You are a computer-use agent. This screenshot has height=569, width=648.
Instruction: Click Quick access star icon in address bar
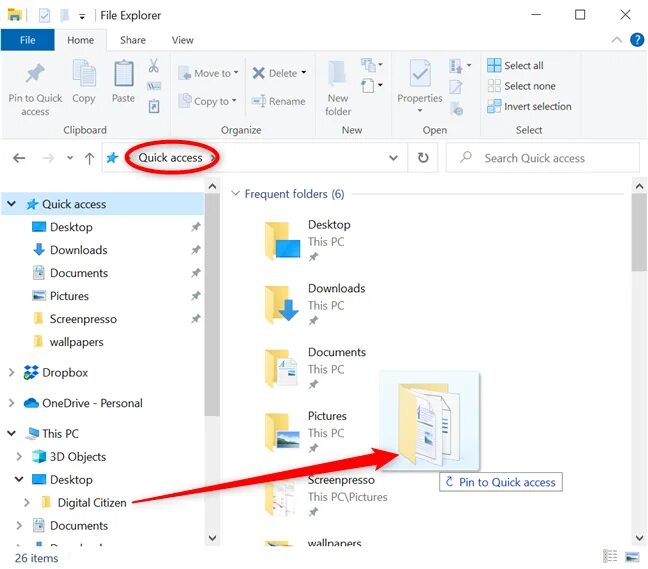(x=112, y=157)
